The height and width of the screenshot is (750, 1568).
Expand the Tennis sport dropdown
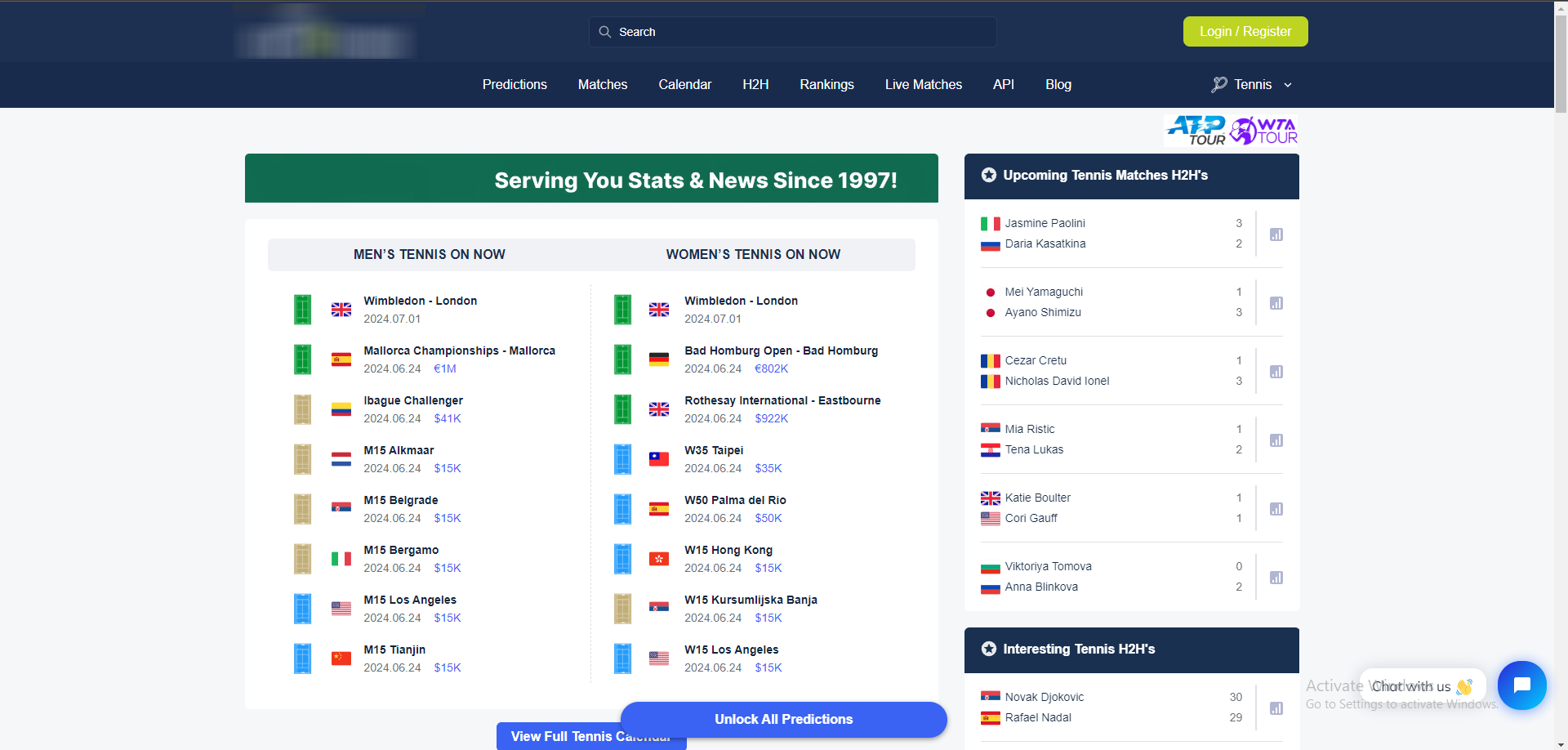(x=1252, y=85)
